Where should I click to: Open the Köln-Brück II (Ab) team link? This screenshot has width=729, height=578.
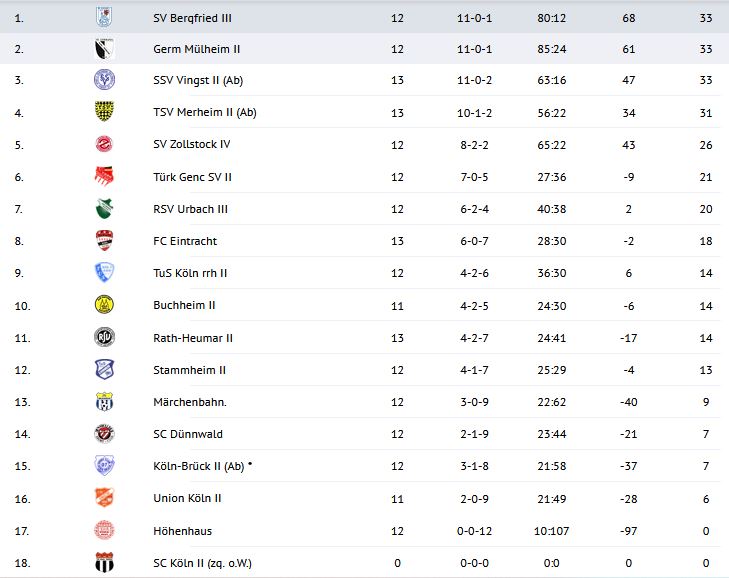(x=198, y=466)
